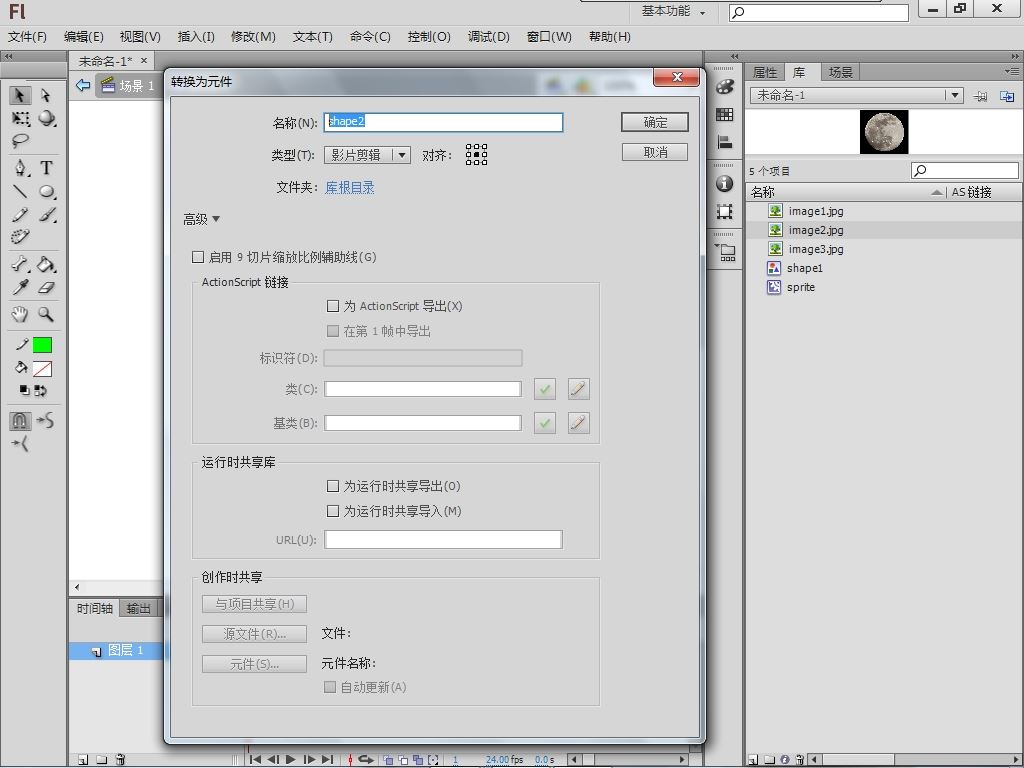Open the Transform panel icon
Image resolution: width=1024 pixels, height=768 pixels.
click(725, 212)
